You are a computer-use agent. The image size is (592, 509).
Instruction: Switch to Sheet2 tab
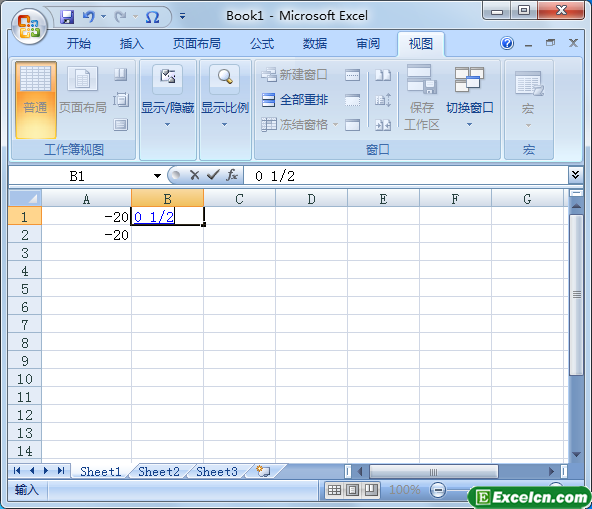pyautogui.click(x=159, y=472)
